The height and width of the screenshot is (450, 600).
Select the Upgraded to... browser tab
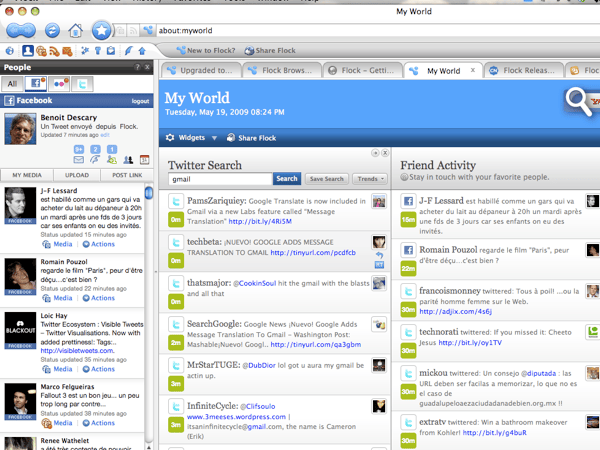coord(203,71)
